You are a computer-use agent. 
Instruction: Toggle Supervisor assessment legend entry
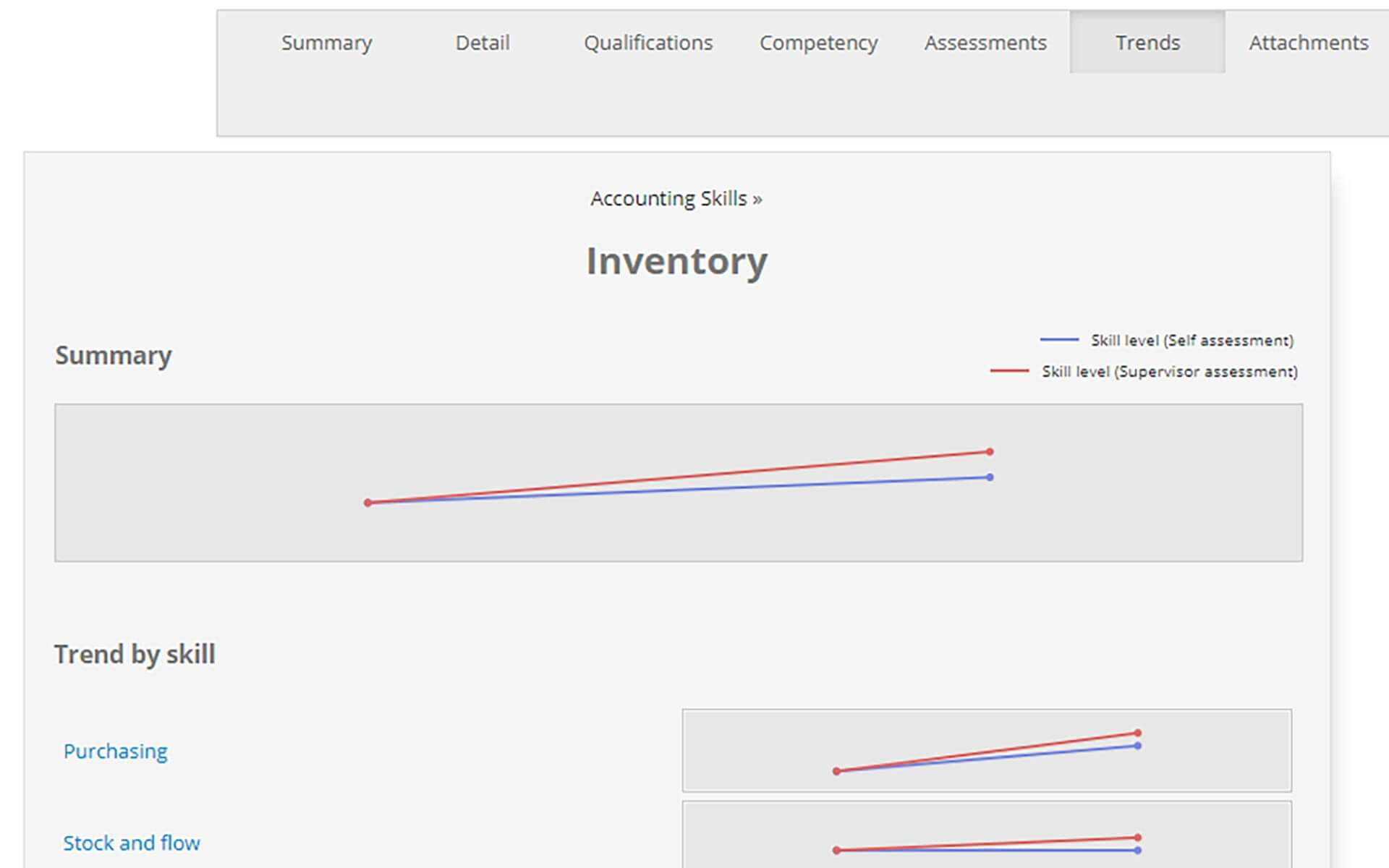(x=1169, y=371)
